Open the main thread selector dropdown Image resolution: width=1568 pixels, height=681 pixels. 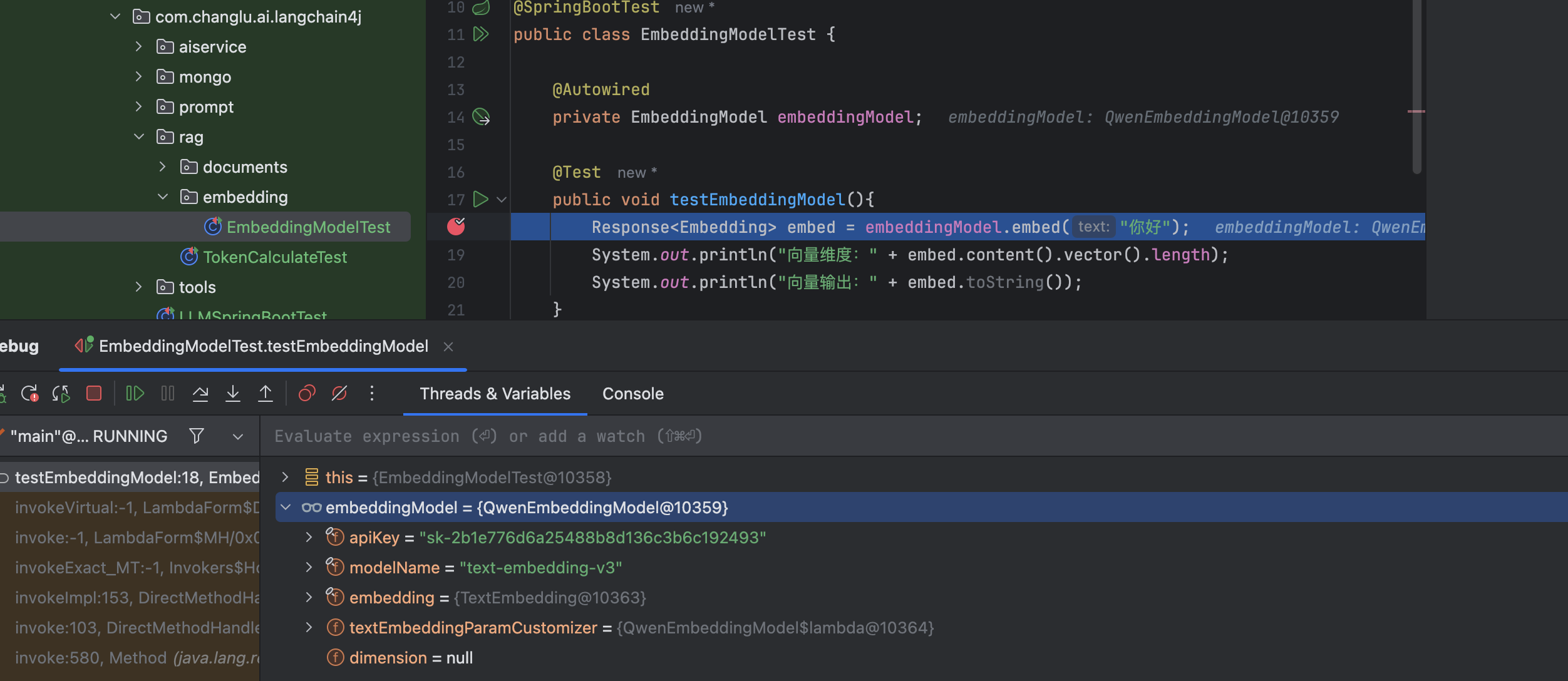coord(238,436)
